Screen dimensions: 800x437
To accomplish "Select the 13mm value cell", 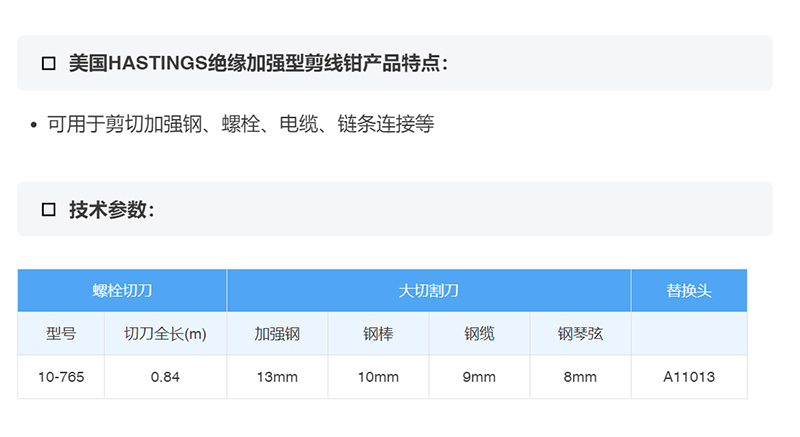I will pyautogui.click(x=277, y=377).
